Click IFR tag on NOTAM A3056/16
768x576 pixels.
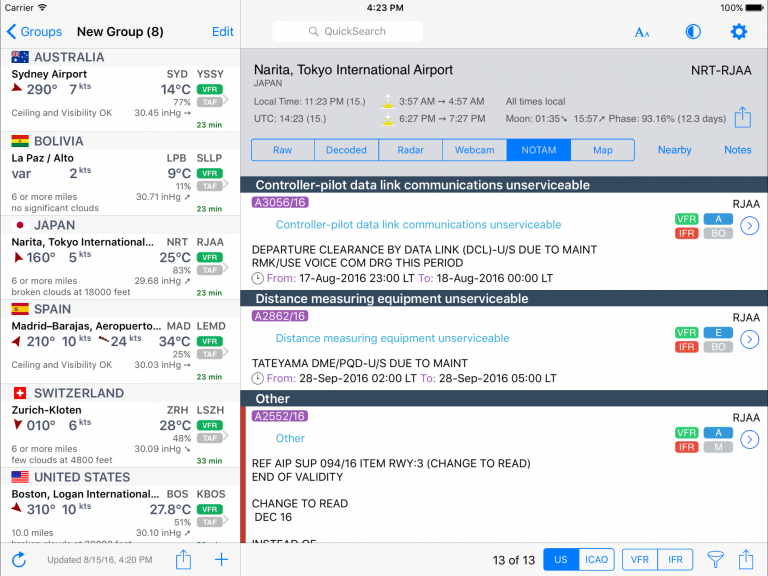[x=686, y=233]
